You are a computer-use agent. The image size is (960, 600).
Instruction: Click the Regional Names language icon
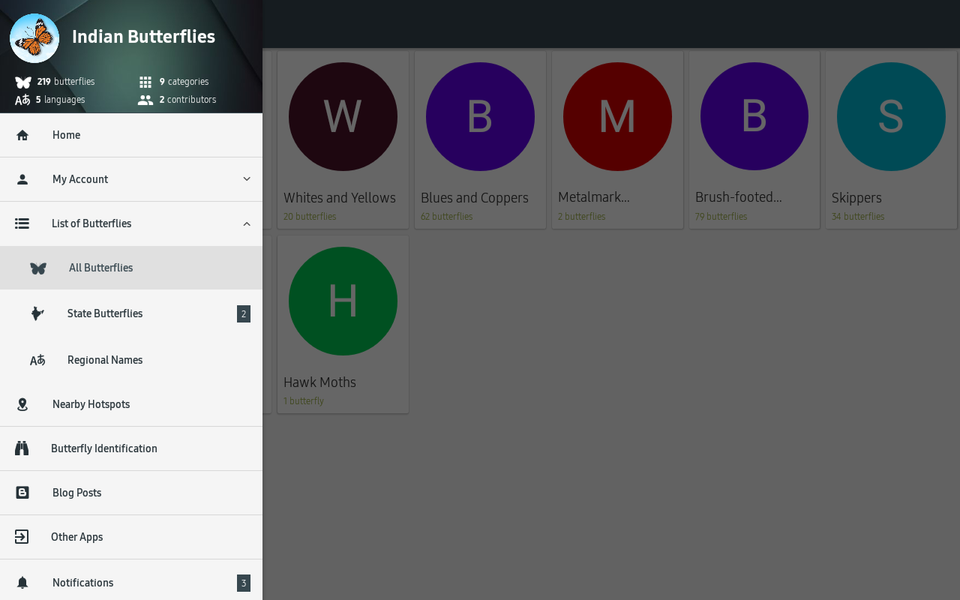point(37,360)
